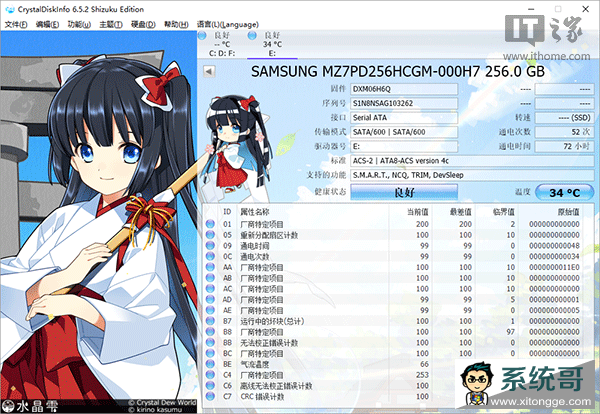600x414 pixels.
Task: Click the serial number field S1N8NSAG103262
Action: pos(404,103)
